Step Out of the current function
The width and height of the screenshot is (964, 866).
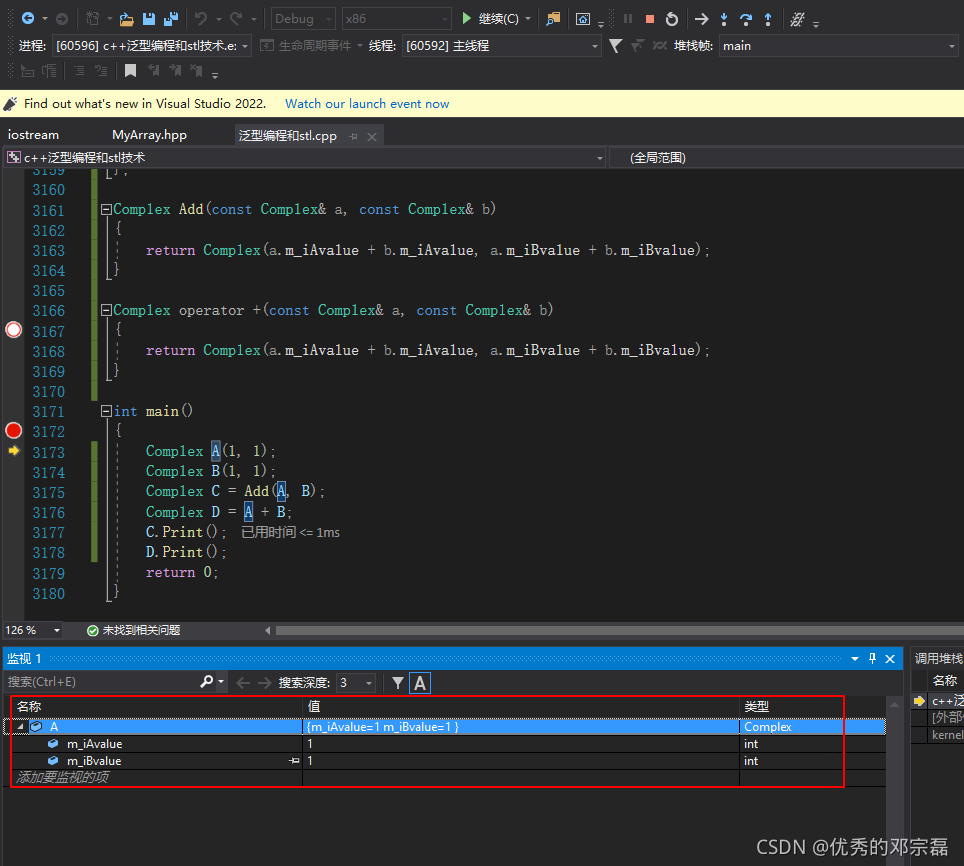[x=768, y=19]
